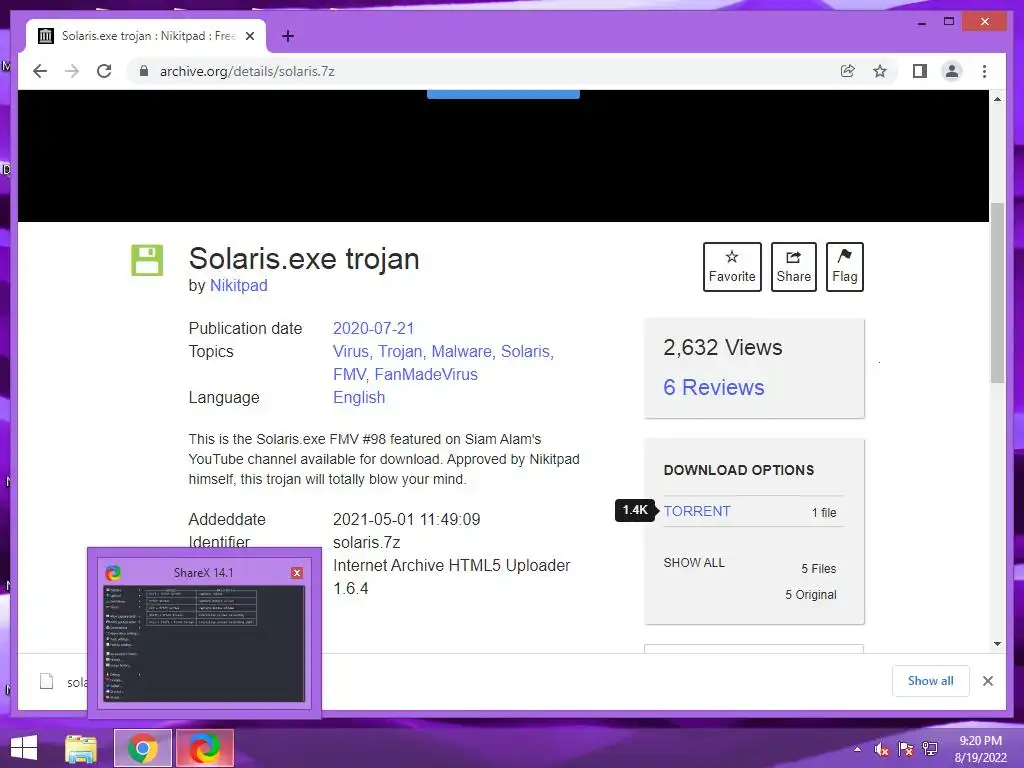Go back with the browser back arrow
The width and height of the screenshot is (1024, 768).
[40, 71]
